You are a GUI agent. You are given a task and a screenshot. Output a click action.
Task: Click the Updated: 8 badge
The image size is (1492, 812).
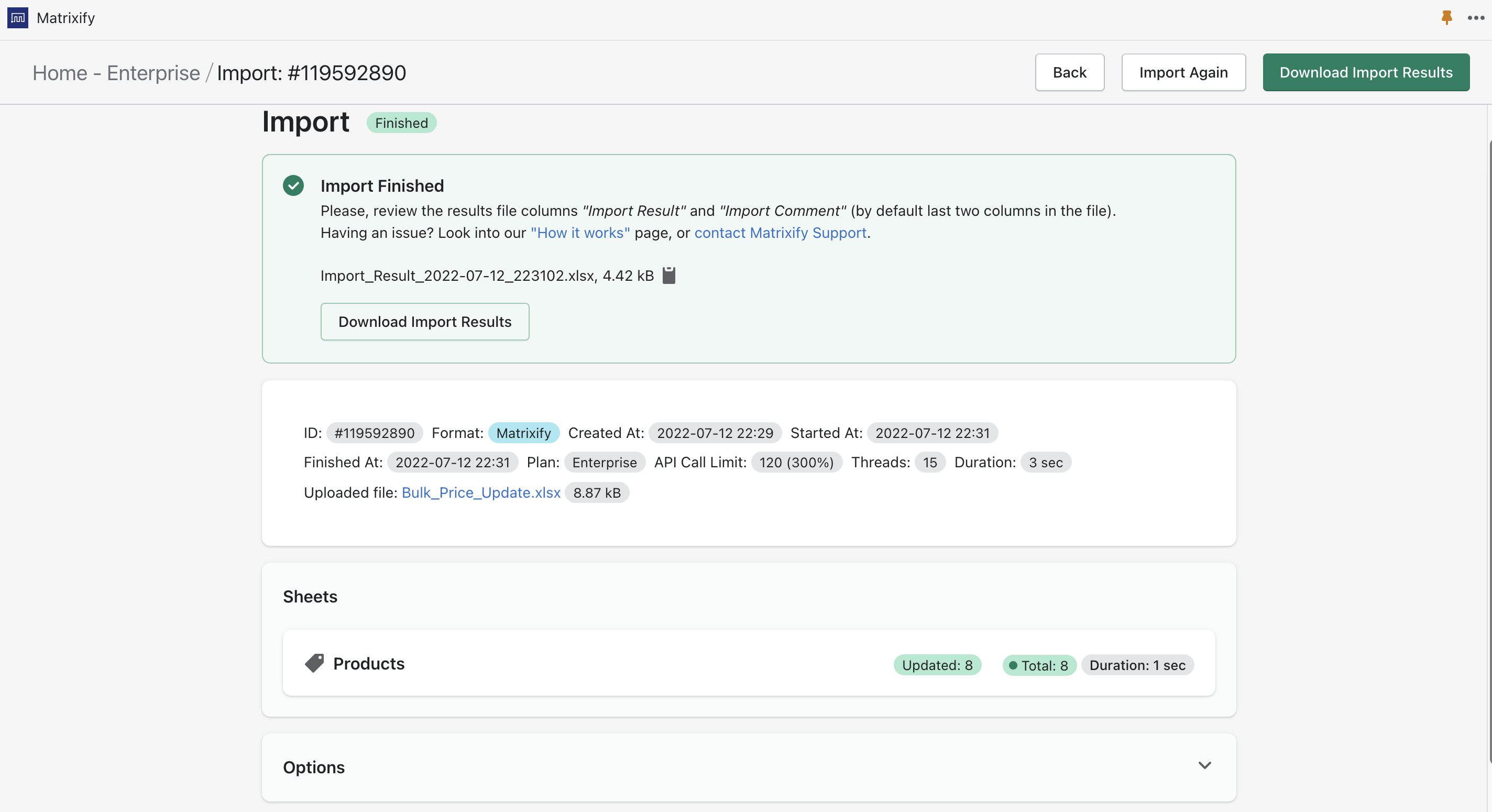pyautogui.click(x=937, y=665)
